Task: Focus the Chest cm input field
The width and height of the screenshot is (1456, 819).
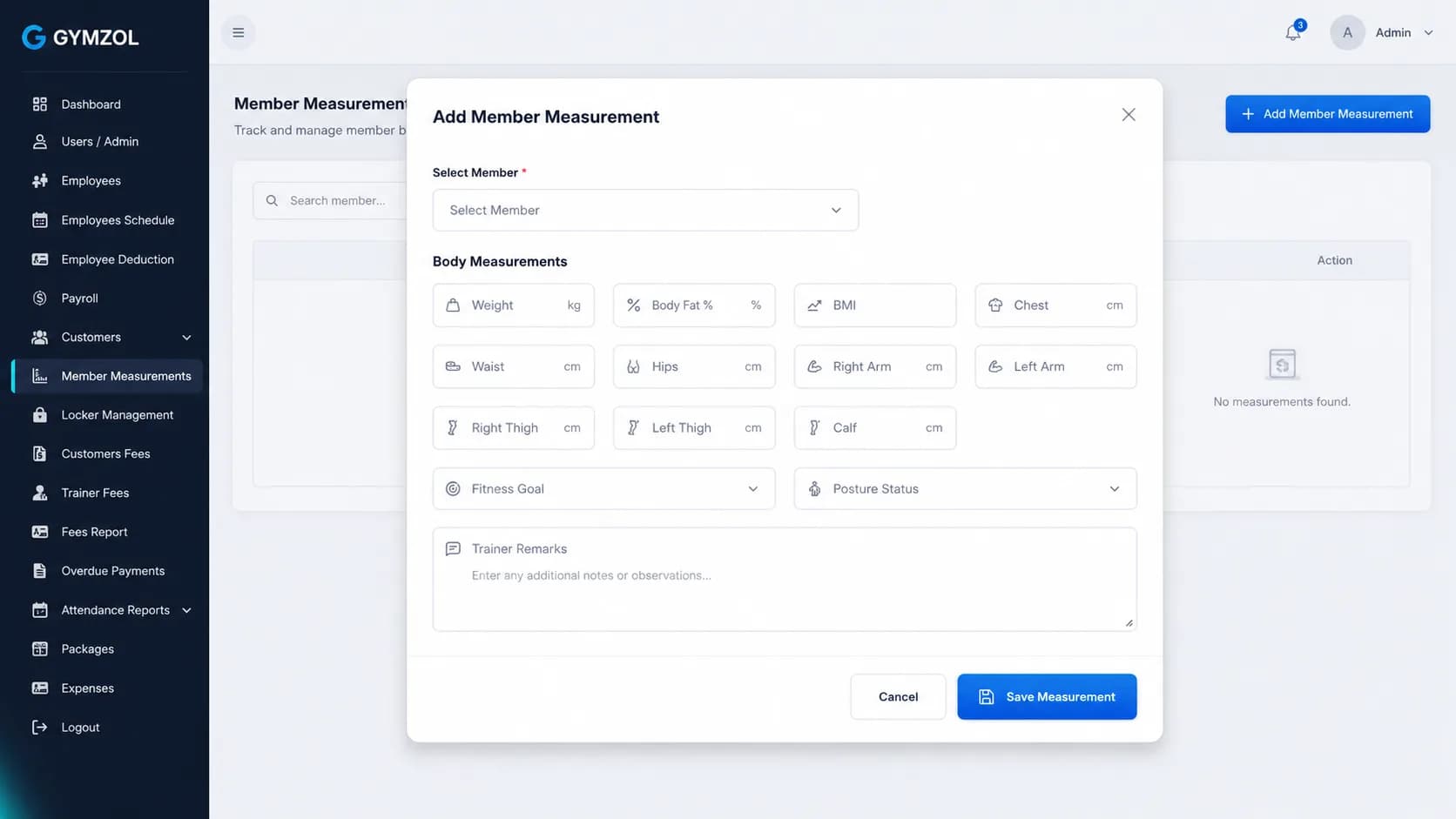Action: pyautogui.click(x=1055, y=305)
